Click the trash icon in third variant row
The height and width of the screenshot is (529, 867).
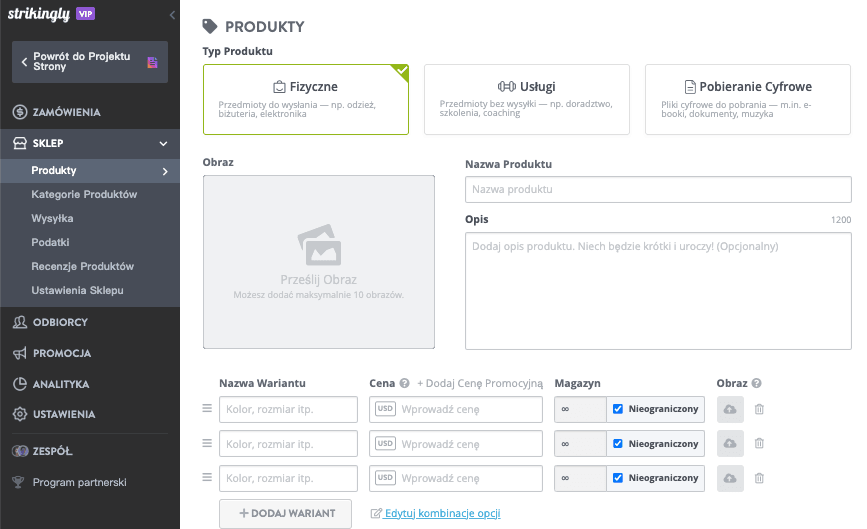coord(759,477)
